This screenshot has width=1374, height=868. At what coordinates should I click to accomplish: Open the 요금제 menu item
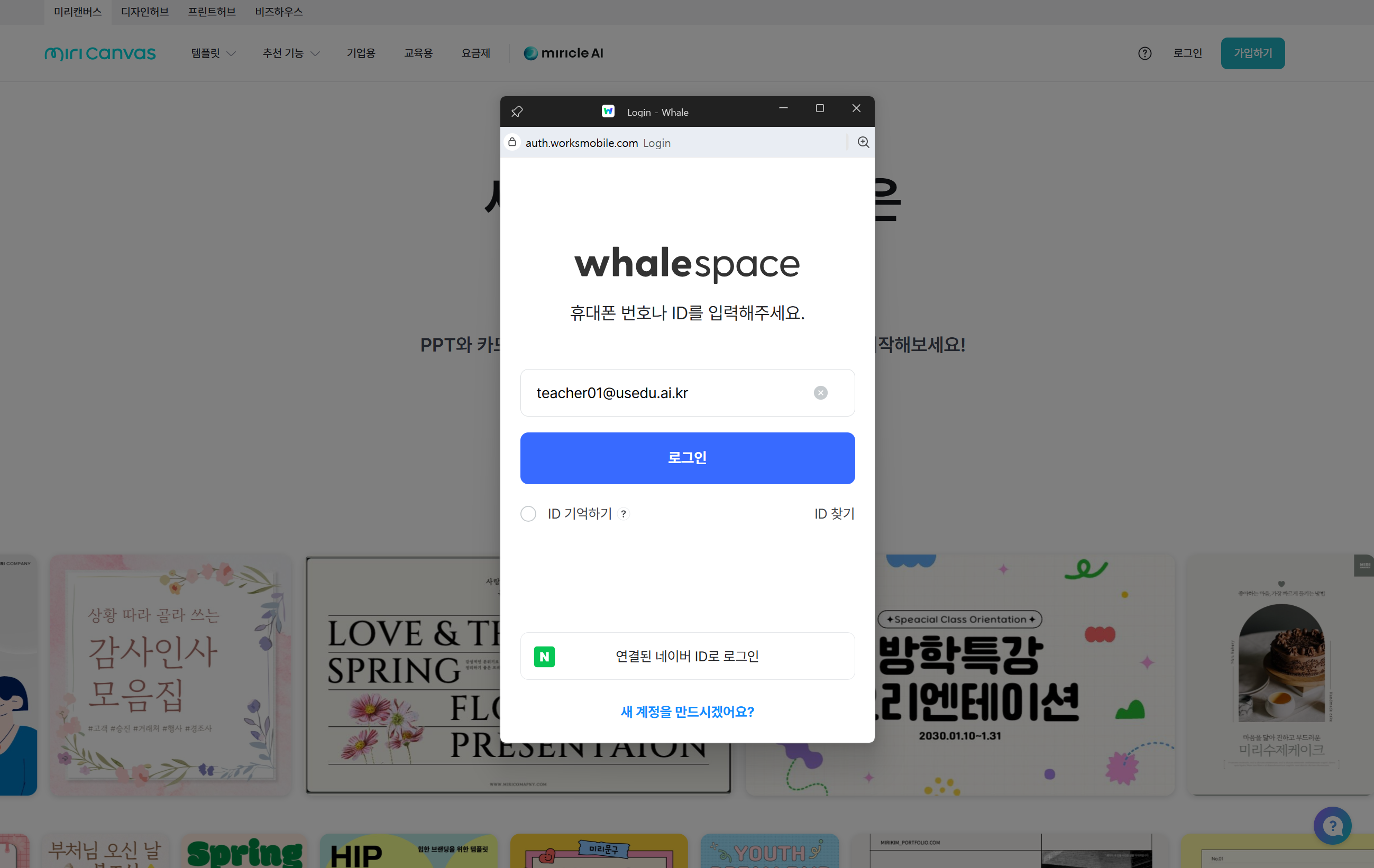(x=475, y=53)
